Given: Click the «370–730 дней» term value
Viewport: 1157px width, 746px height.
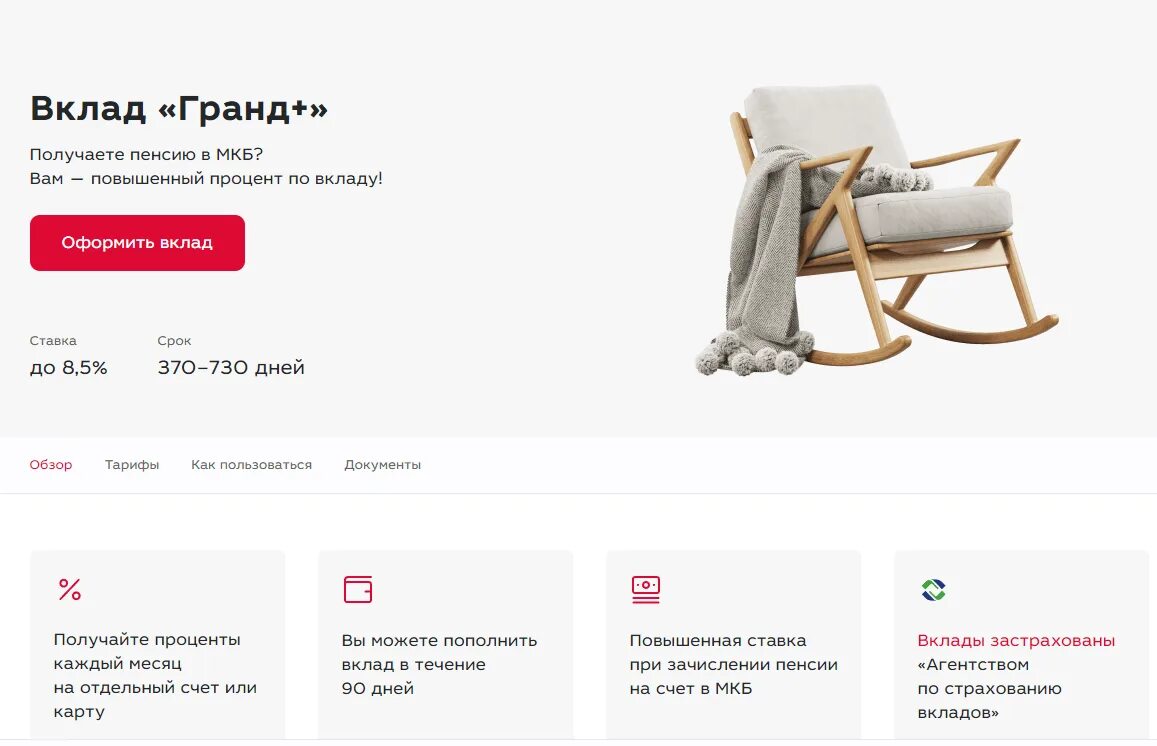Looking at the screenshot, I should pos(231,367).
